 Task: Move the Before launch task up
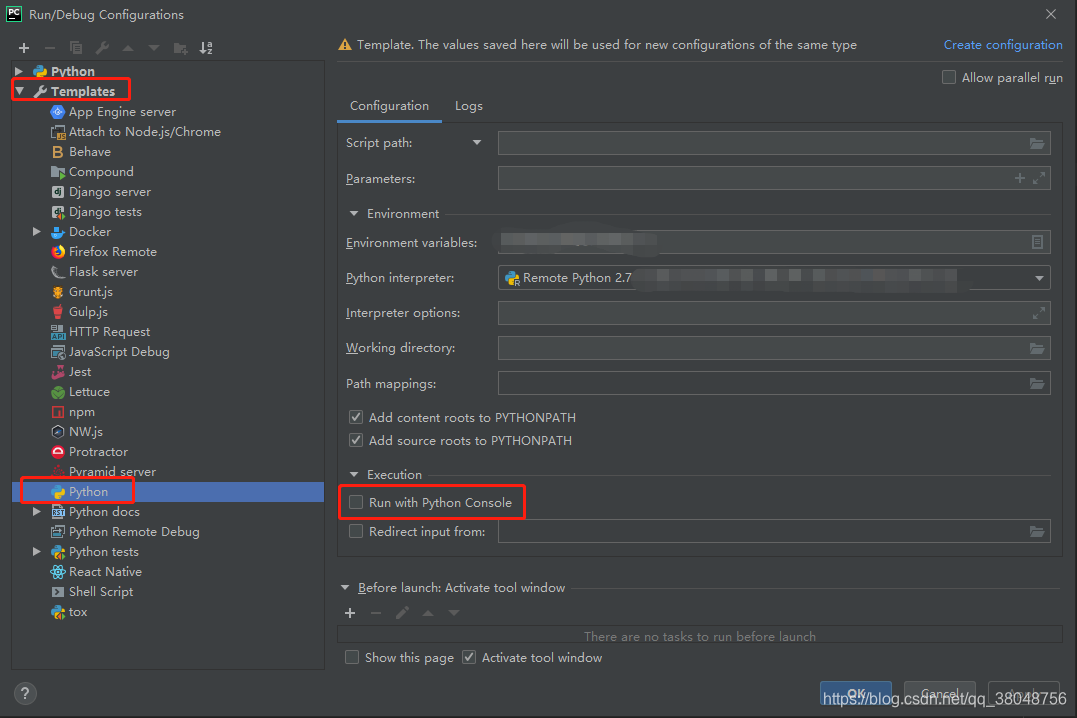point(428,613)
